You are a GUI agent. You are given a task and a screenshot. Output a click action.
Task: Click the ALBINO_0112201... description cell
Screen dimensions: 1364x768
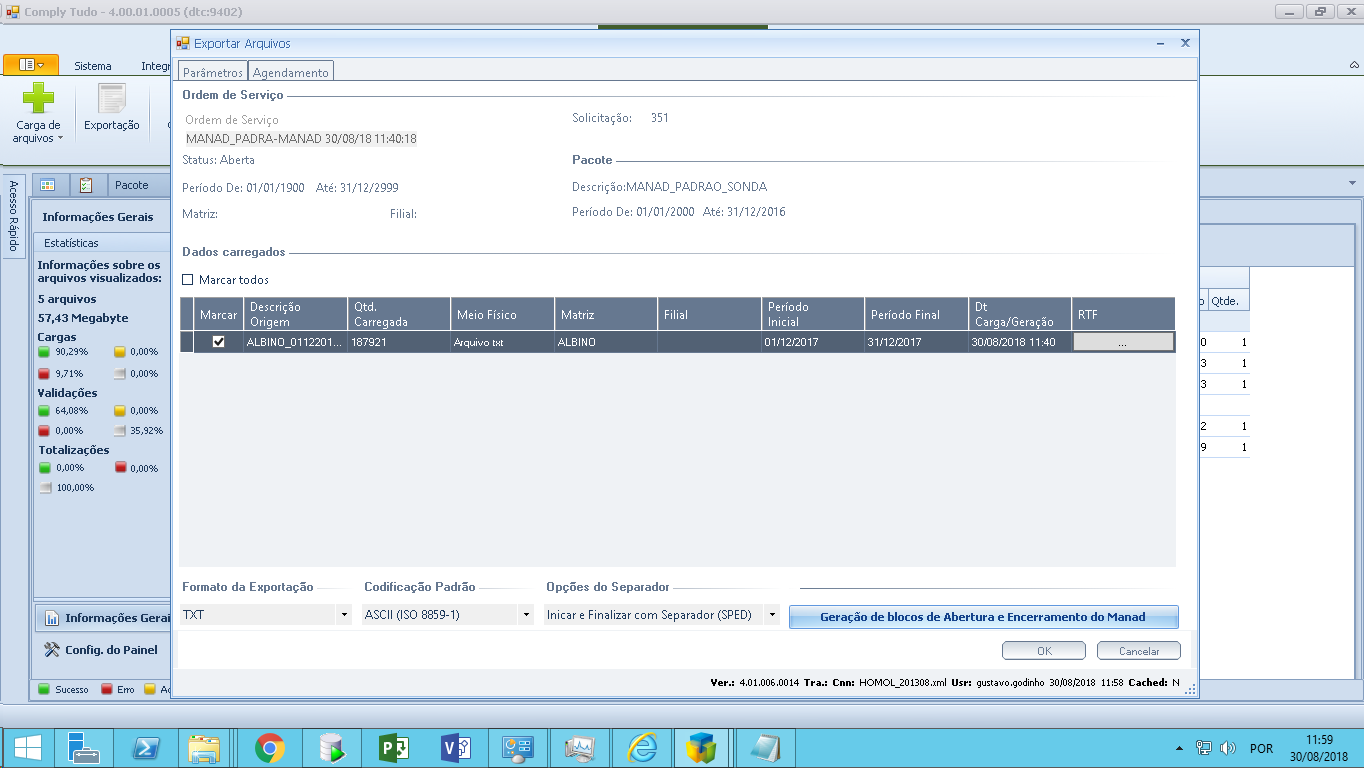(x=295, y=342)
